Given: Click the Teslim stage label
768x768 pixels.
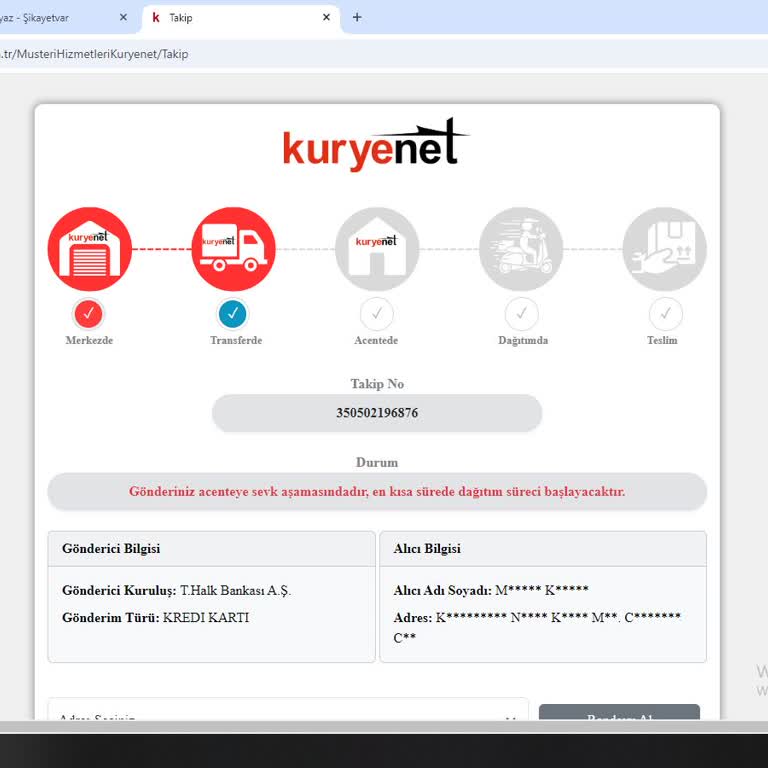Looking at the screenshot, I should tap(662, 340).
